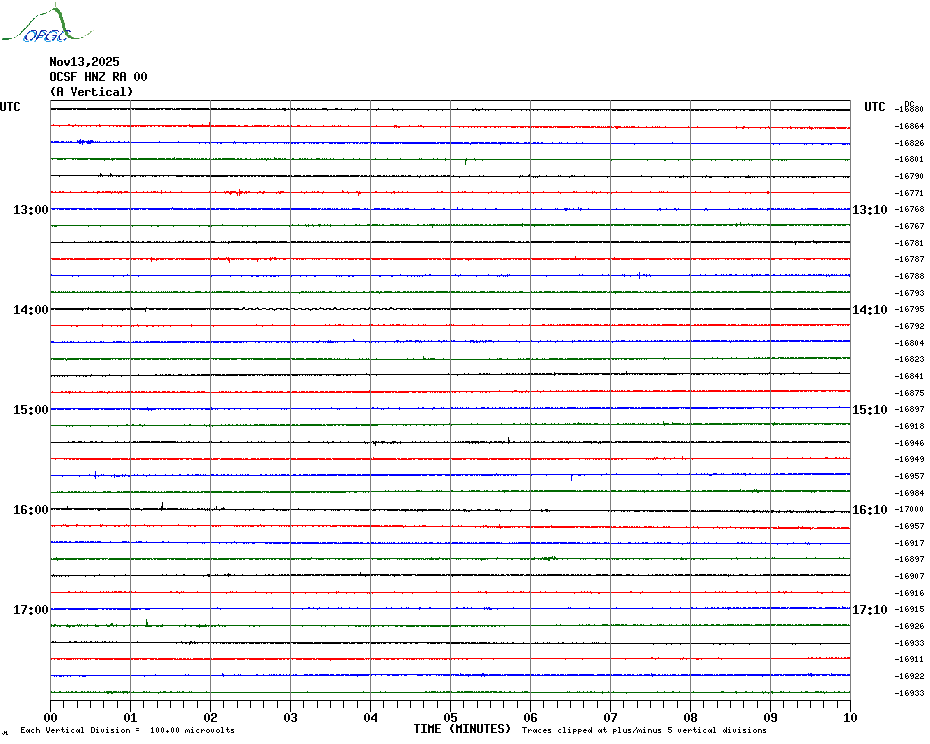Click the DC offset value '-16915'
The image size is (930, 744).
(x=909, y=609)
